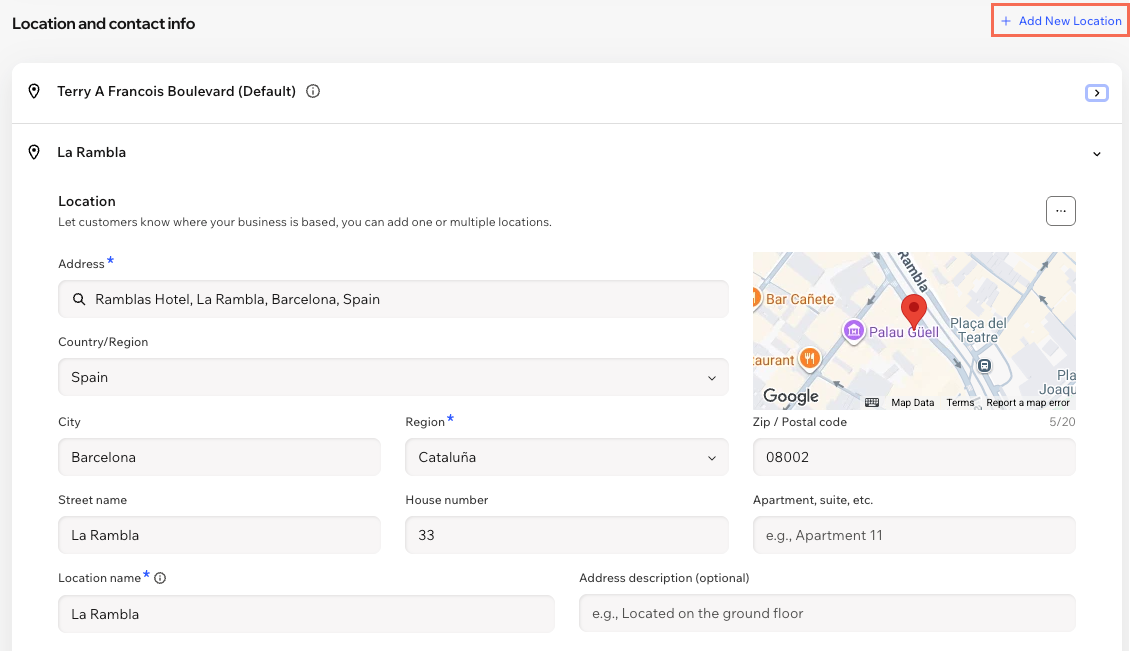
Task: Click the red map pin marker
Action: pos(914,310)
